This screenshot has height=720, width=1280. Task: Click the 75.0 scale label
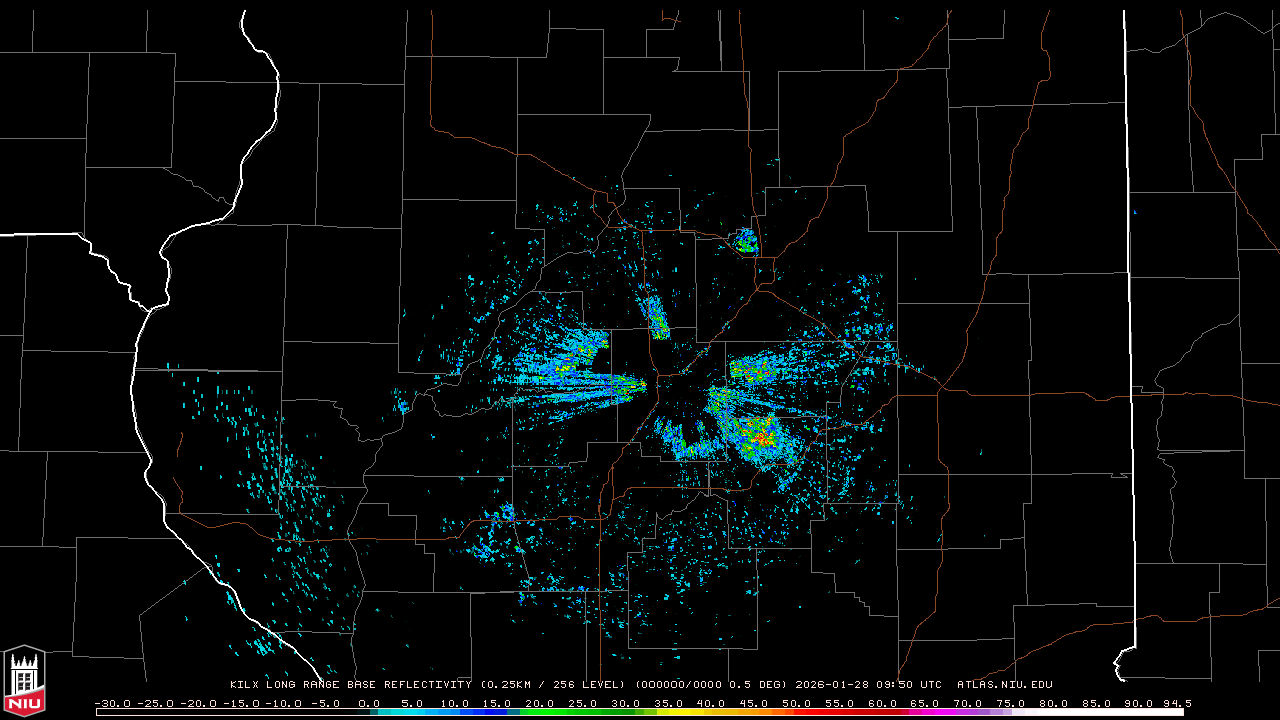pyautogui.click(x=1013, y=703)
